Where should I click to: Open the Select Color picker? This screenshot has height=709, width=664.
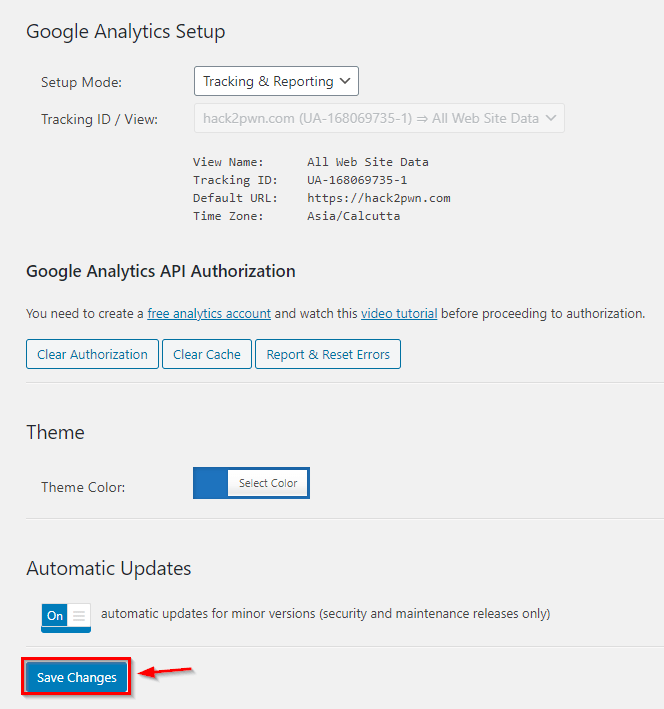(x=267, y=483)
